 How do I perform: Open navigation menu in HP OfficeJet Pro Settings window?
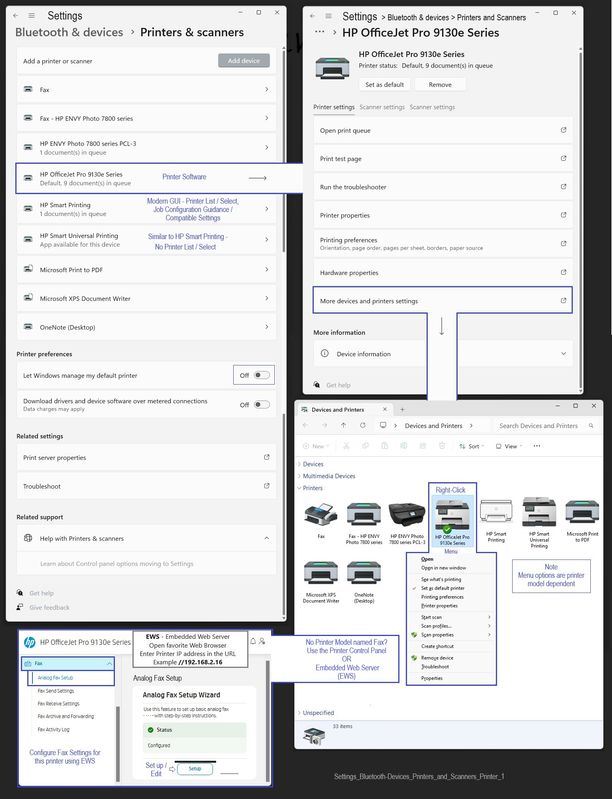coord(328,16)
